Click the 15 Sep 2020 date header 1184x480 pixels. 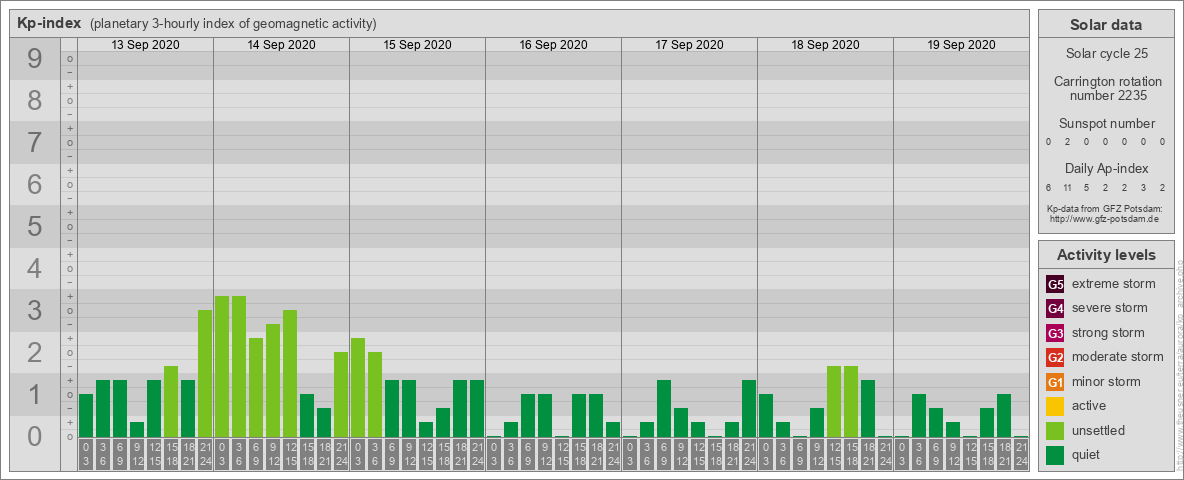(x=418, y=45)
